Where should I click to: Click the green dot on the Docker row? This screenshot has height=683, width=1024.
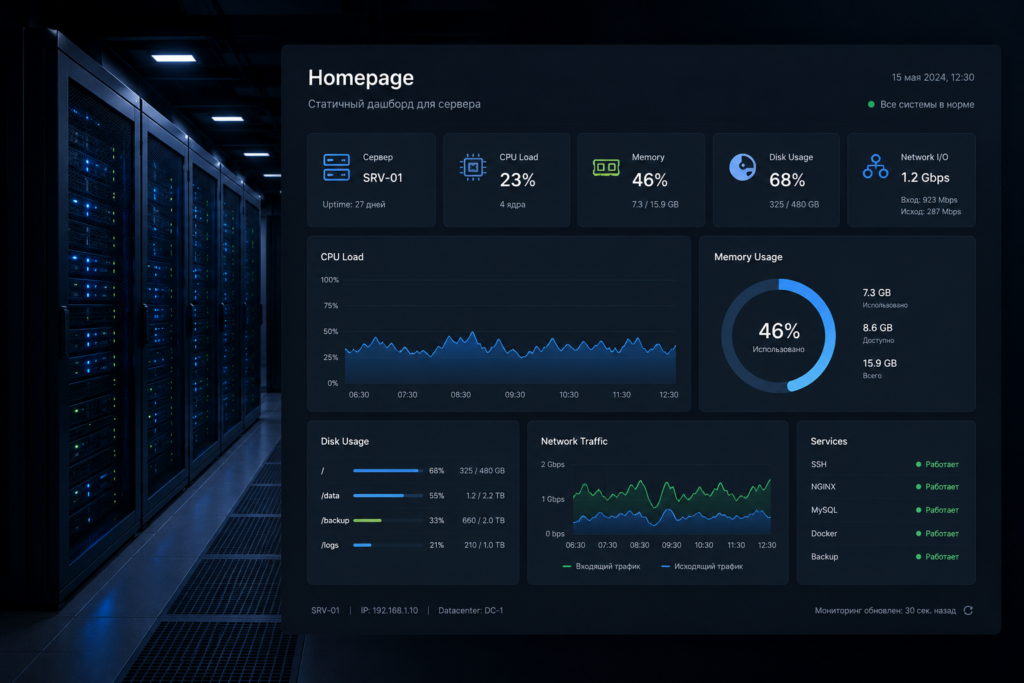918,533
